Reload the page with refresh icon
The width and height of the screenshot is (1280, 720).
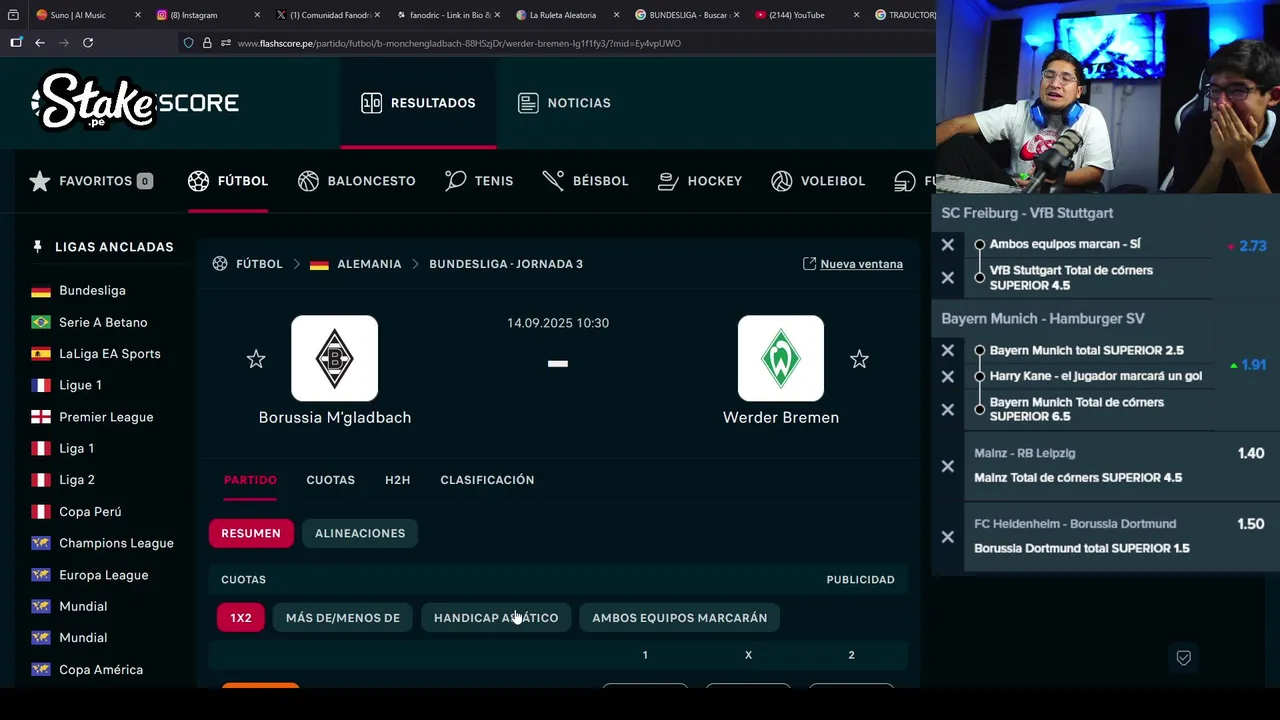coord(88,42)
